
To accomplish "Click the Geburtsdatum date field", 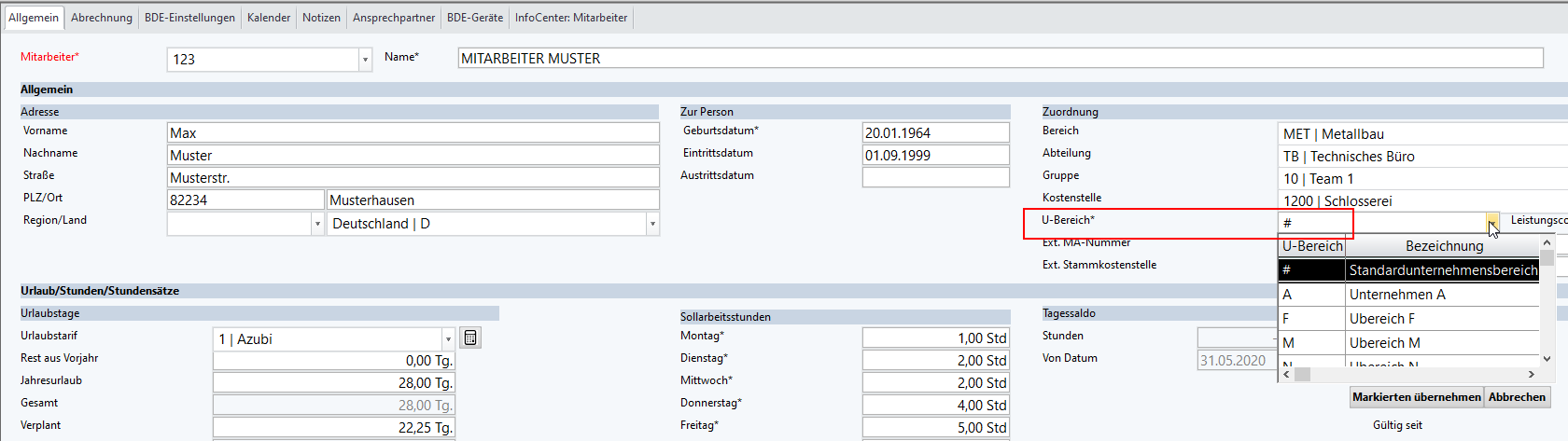I will point(935,133).
